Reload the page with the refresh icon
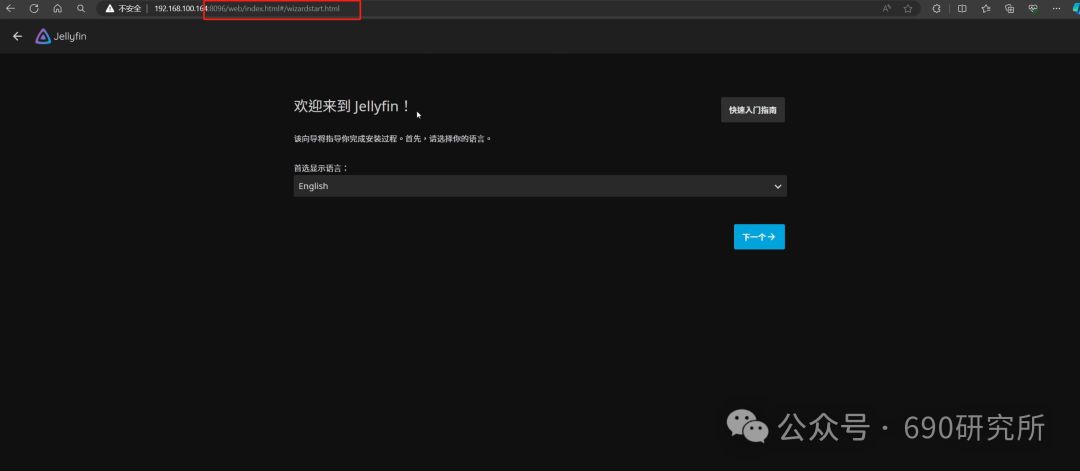 click(x=34, y=8)
